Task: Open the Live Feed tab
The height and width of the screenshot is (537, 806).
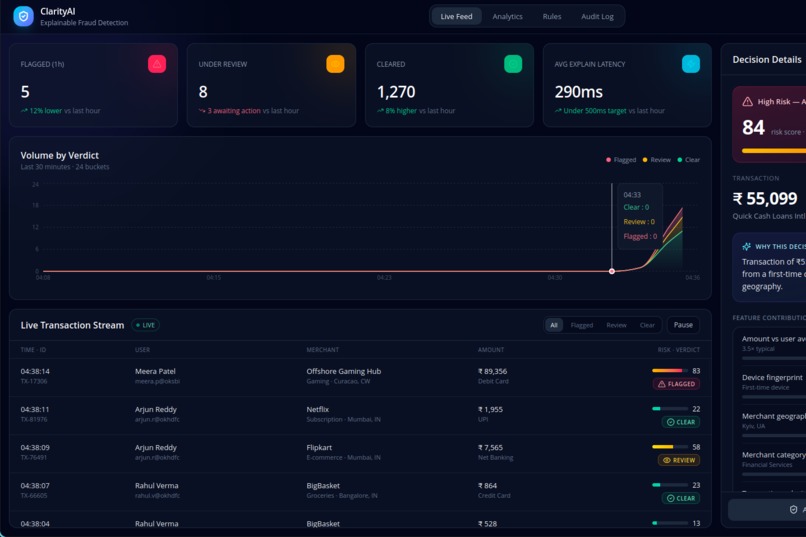Action: (456, 16)
